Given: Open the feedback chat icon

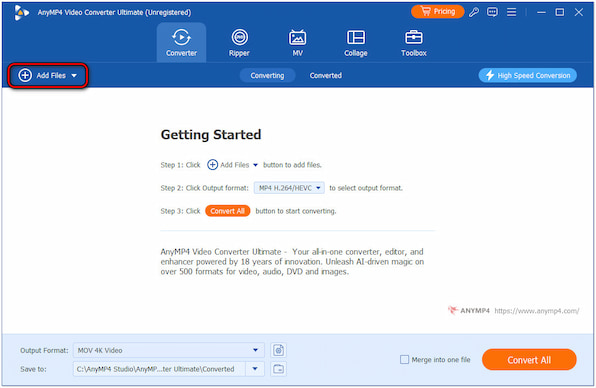Looking at the screenshot, I should coord(492,13).
